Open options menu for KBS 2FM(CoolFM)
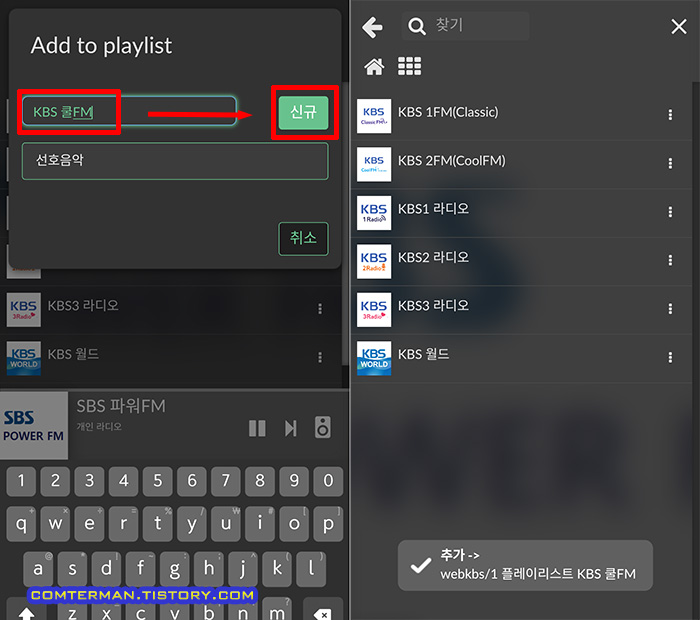 [x=670, y=163]
